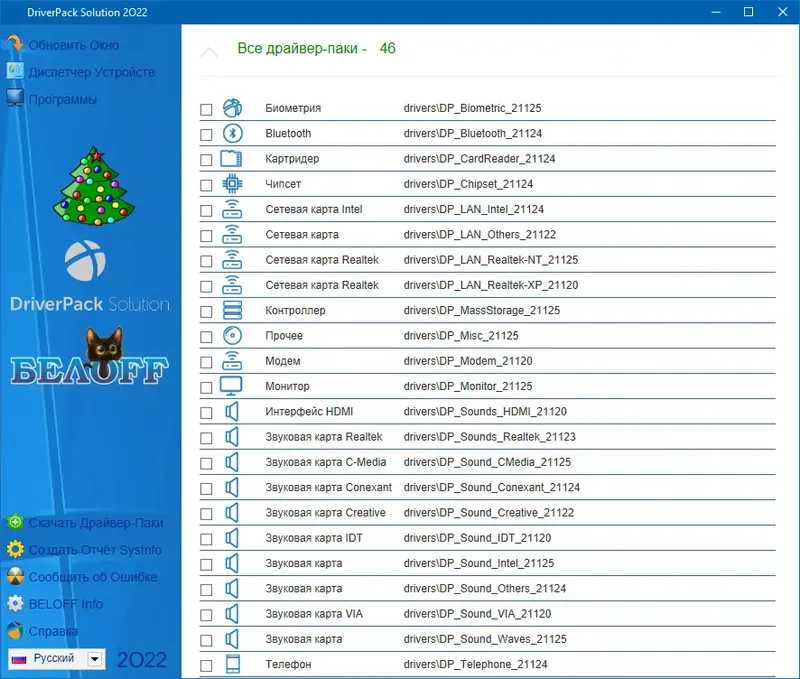This screenshot has width=800, height=679.
Task: Open BELOFF Info link
Action: [x=66, y=604]
